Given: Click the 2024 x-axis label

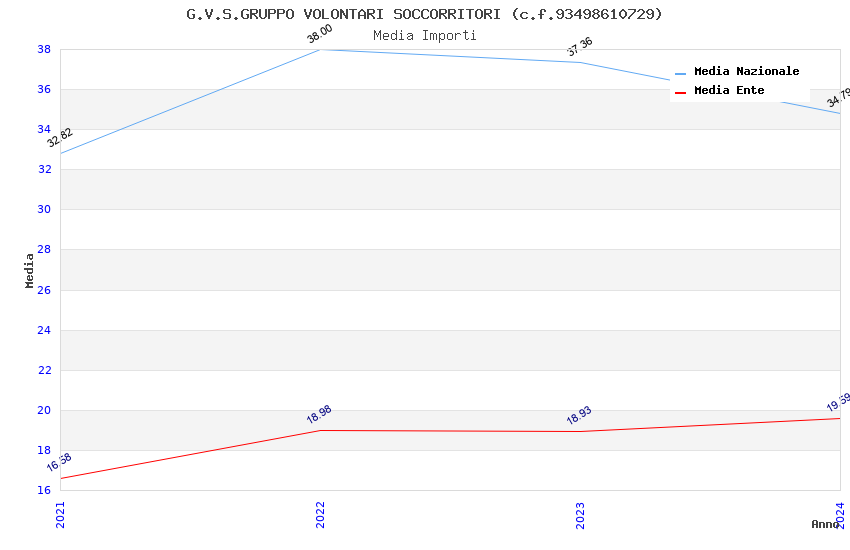Looking at the screenshot, I should [840, 515].
